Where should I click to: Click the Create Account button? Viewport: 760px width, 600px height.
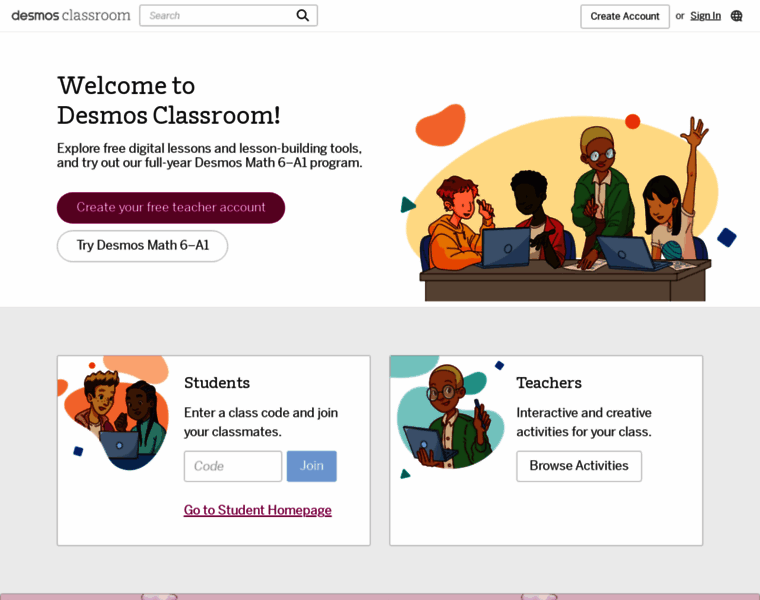click(x=625, y=16)
